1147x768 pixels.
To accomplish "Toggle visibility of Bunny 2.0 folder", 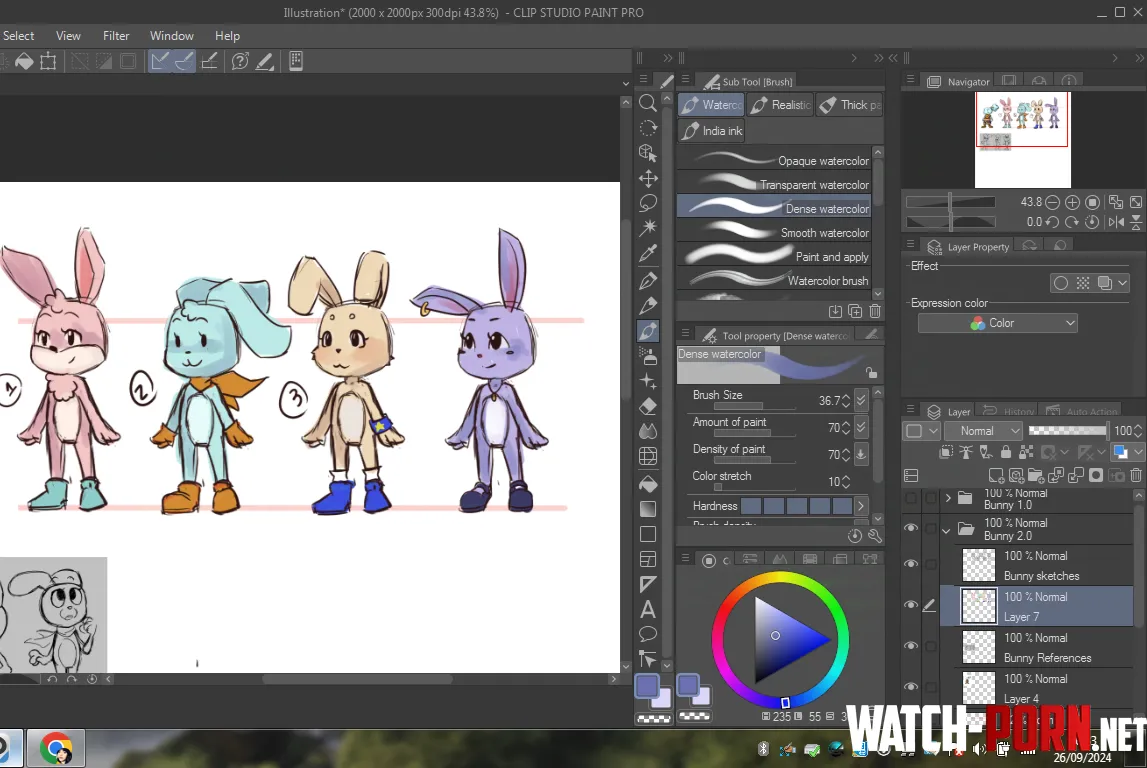I will 911,528.
